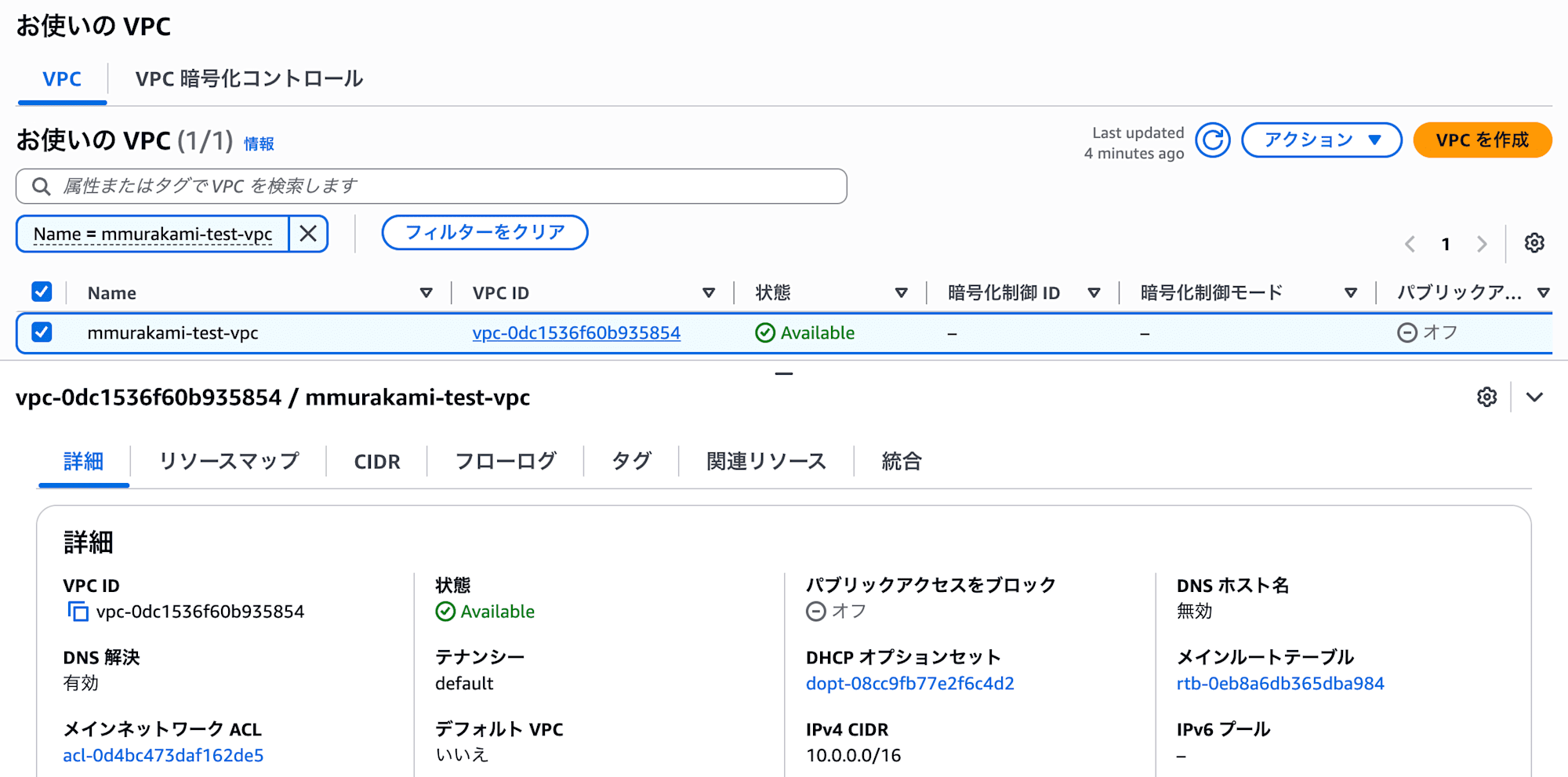Open the アクション dropdown menu
1568x777 pixels.
[1321, 140]
